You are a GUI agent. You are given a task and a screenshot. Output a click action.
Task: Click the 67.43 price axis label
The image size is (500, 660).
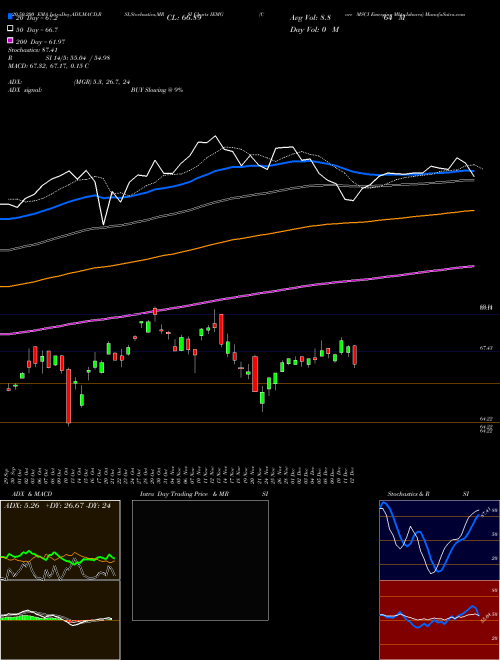coord(486,348)
